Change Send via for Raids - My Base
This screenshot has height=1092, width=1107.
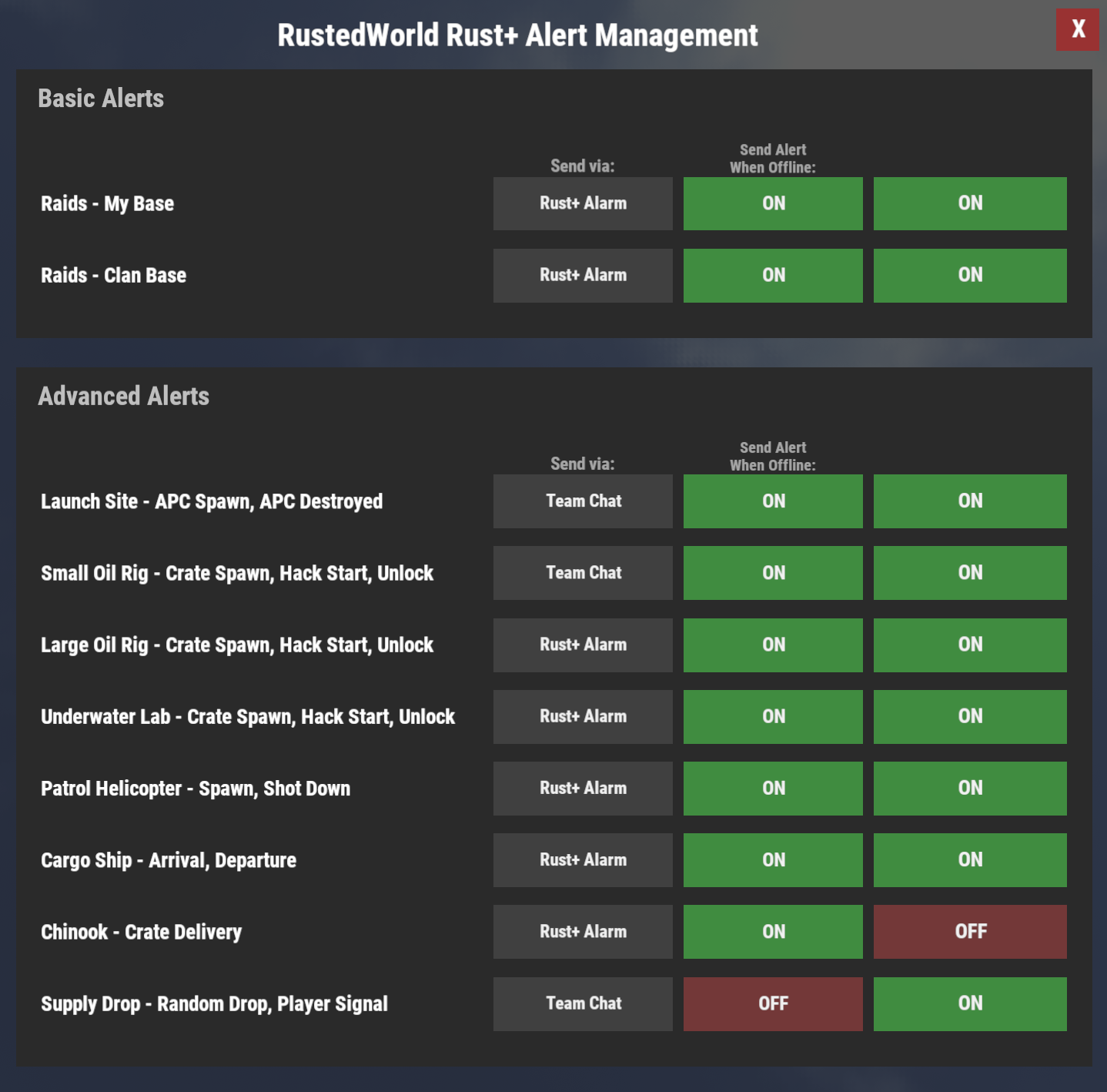click(x=583, y=204)
